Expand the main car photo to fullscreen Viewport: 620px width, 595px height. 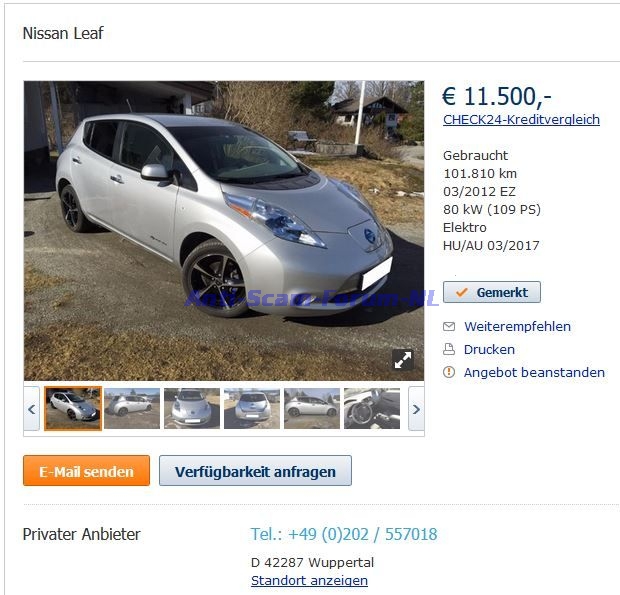(x=403, y=360)
